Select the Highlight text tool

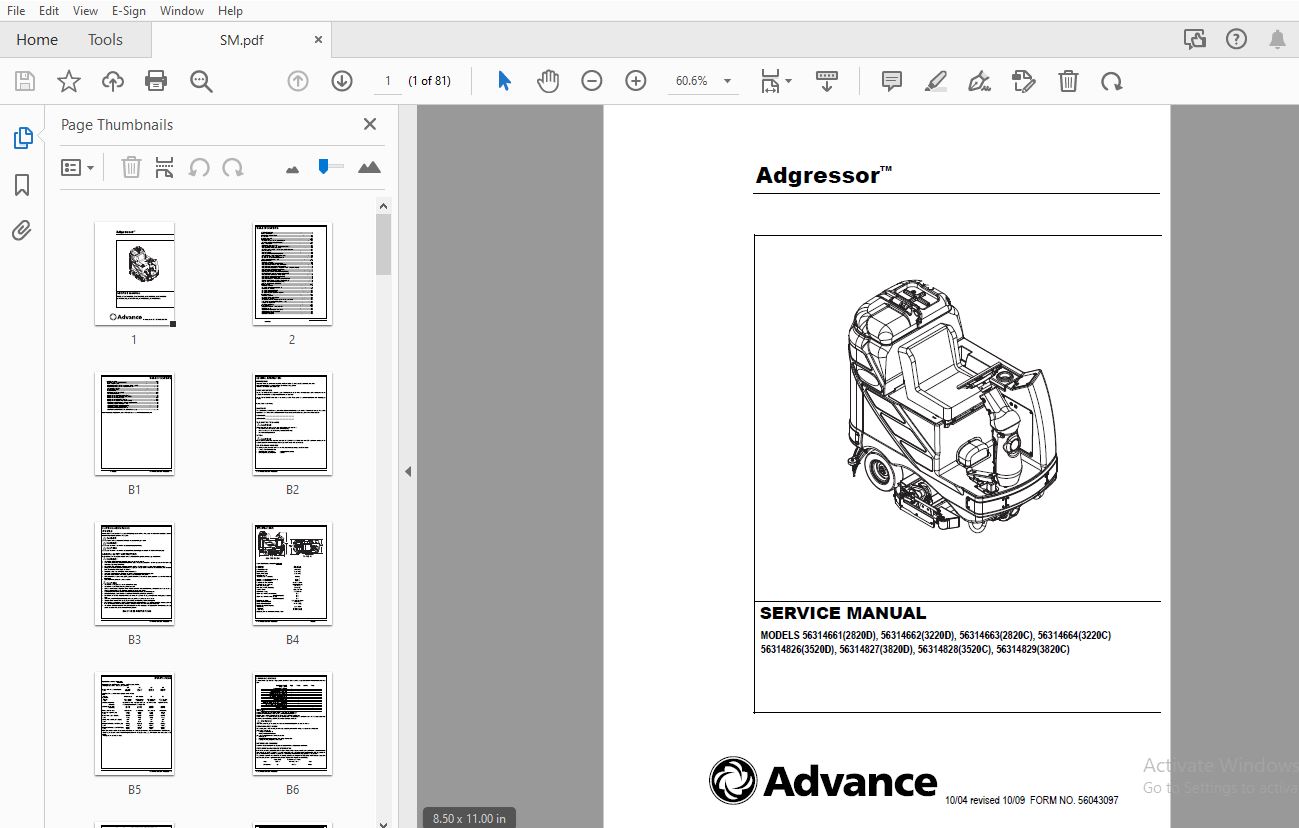pyautogui.click(x=936, y=81)
